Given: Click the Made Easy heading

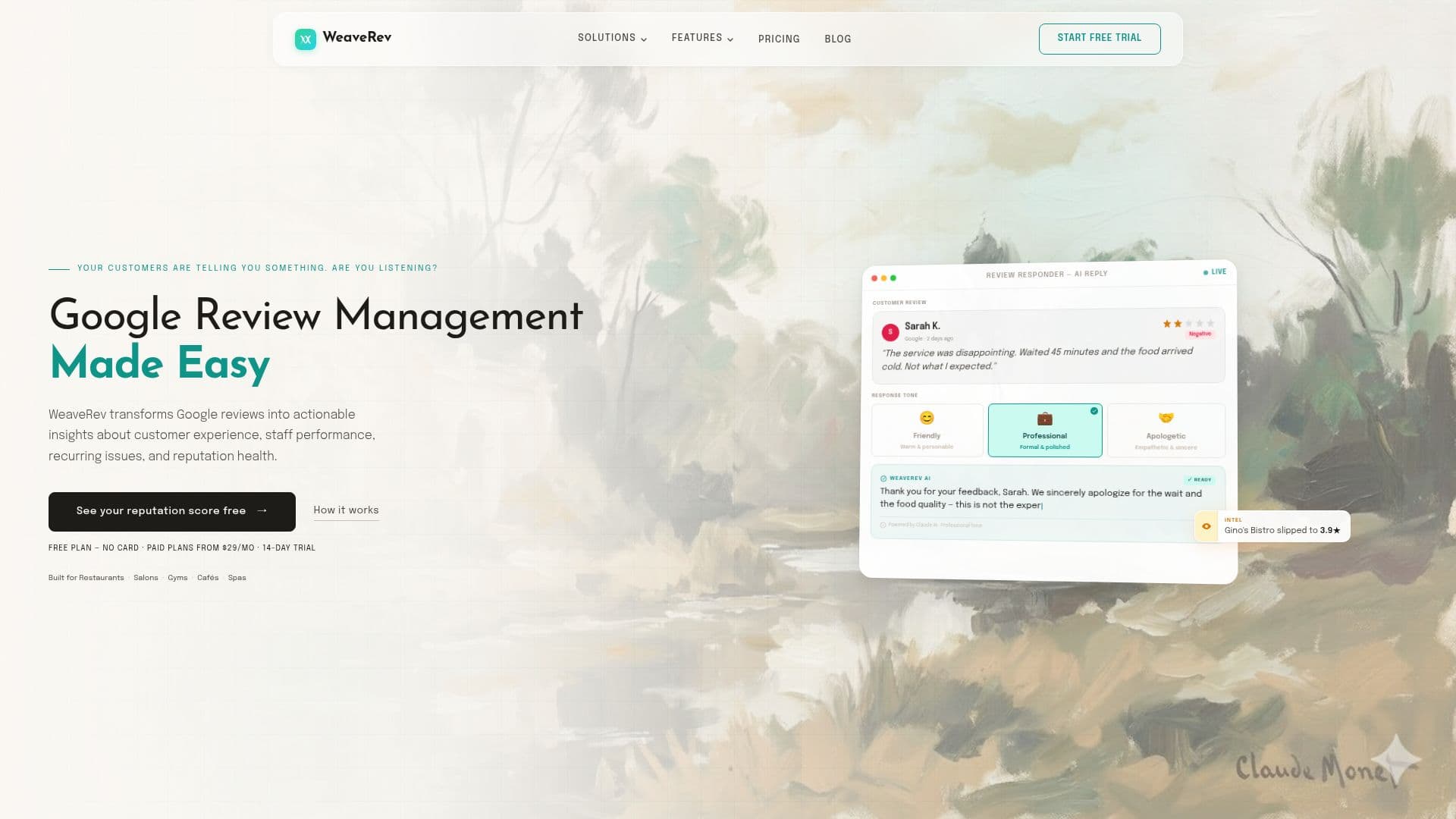Looking at the screenshot, I should (x=160, y=363).
